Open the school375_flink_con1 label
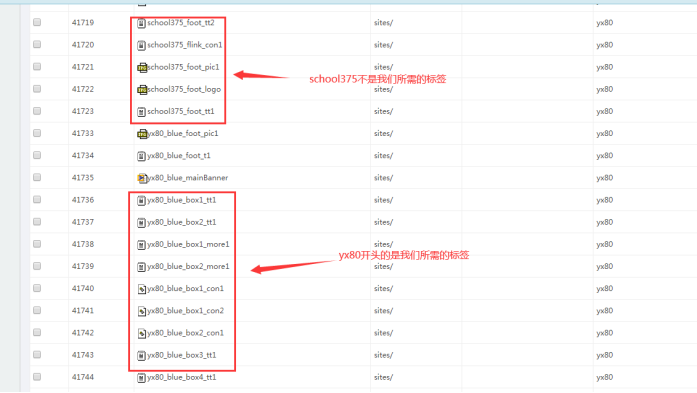Image resolution: width=697 pixels, height=393 pixels. click(x=184, y=45)
